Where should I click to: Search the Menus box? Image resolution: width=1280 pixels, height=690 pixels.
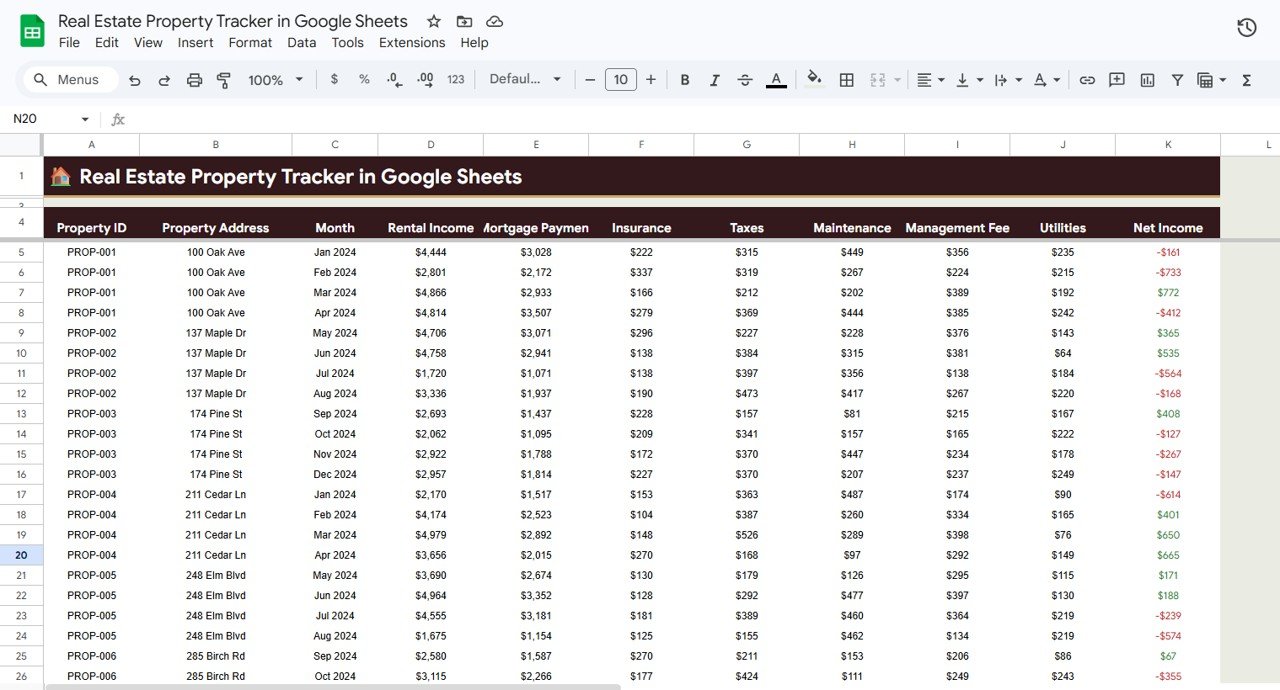pyautogui.click(x=69, y=80)
